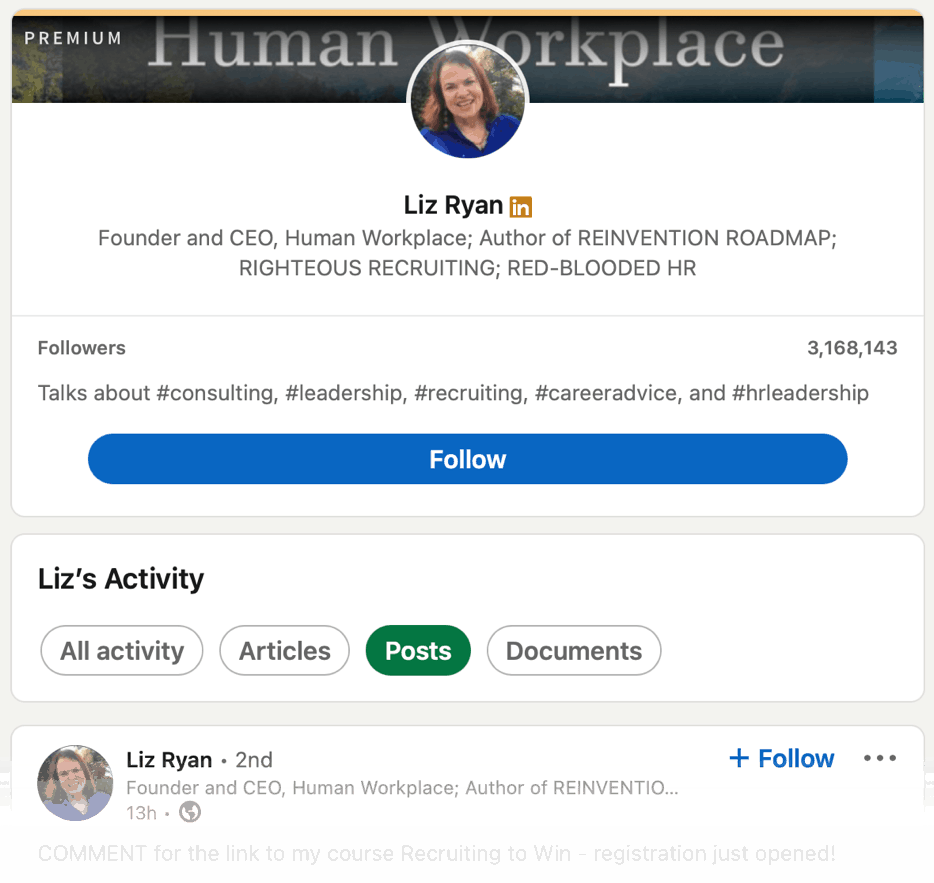Viewport: 934px width, 883px height.
Task: Click the #consulting hashtag
Action: click(x=214, y=393)
